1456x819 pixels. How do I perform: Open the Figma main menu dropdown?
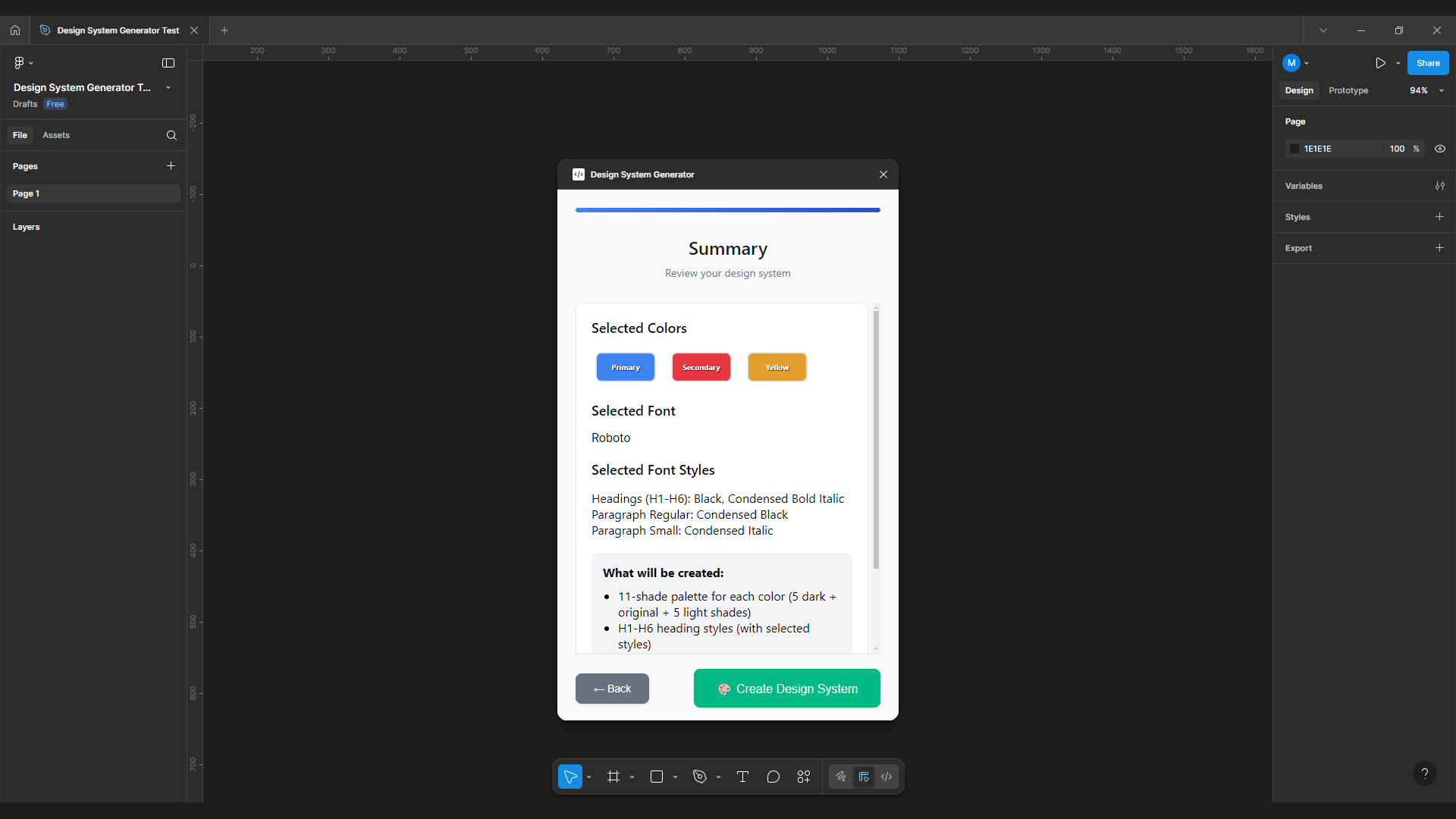[x=23, y=63]
